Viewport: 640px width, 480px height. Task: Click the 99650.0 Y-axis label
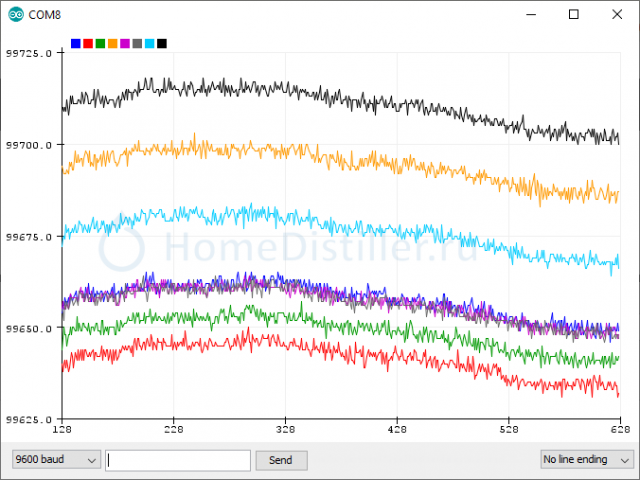tap(29, 328)
